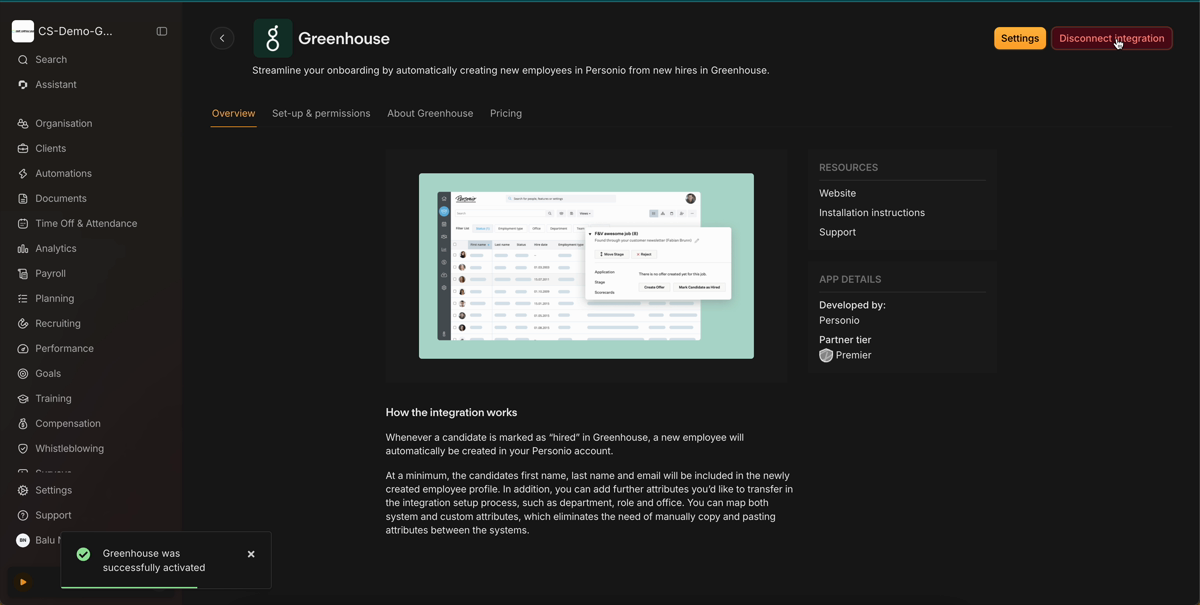Click the Support question mark icon
Viewport: 1200px width, 605px height.
pos(23,516)
